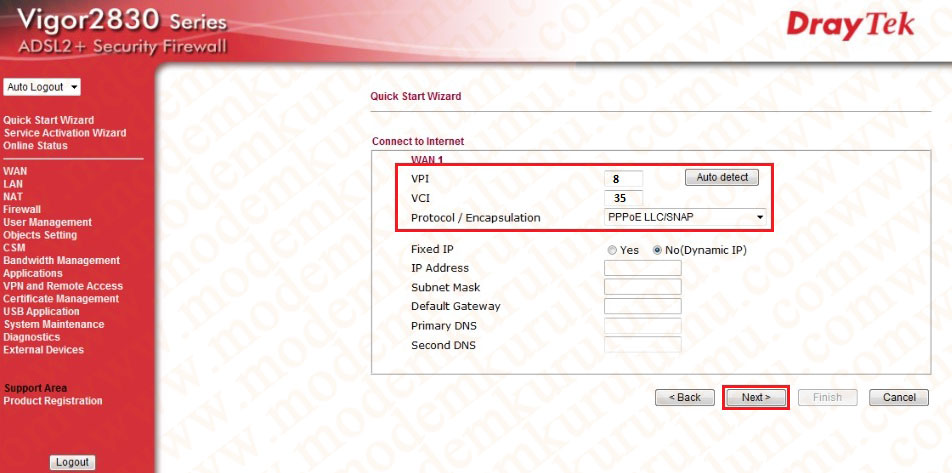Click the Quick Start Wizard page heading
The image size is (952, 473).
(x=416, y=96)
